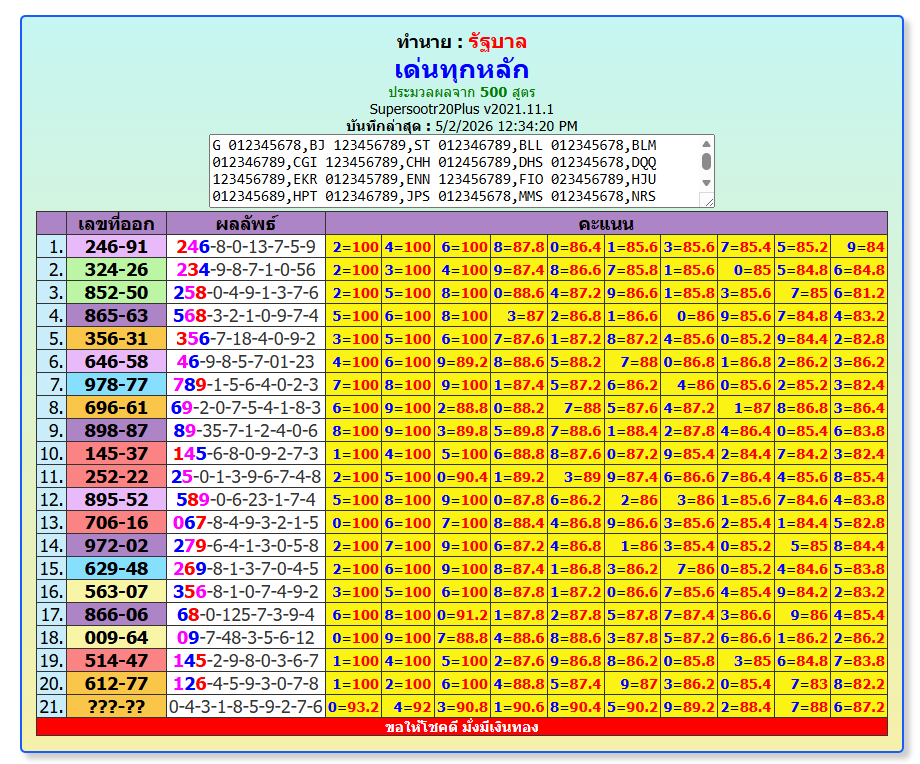
Task: Click result '69-2-0-7-5-4-1-8-3'
Action: pos(246,407)
